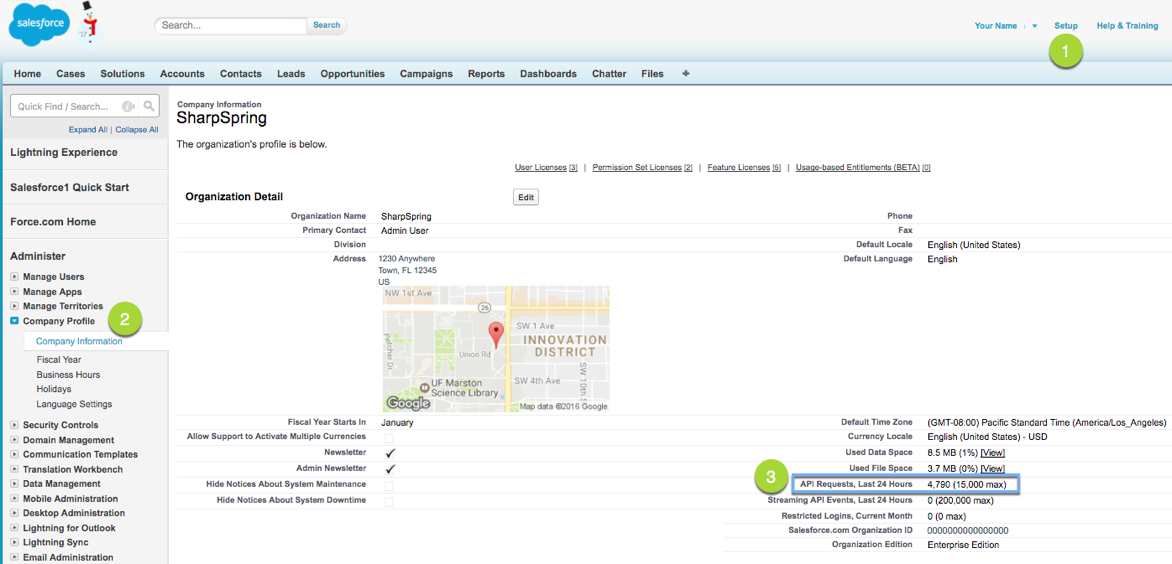Click the Salesforce cloud logo
The height and width of the screenshot is (564, 1172).
39,26
